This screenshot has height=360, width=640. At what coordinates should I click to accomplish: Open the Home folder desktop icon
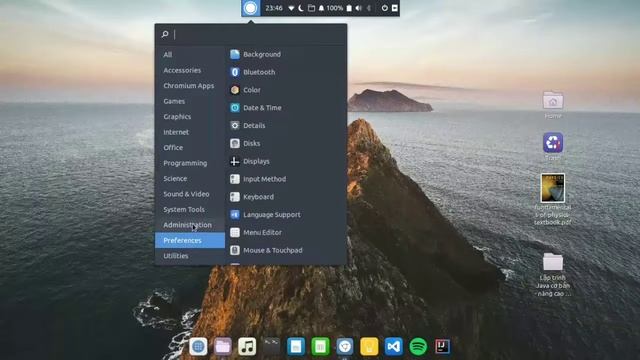553,104
